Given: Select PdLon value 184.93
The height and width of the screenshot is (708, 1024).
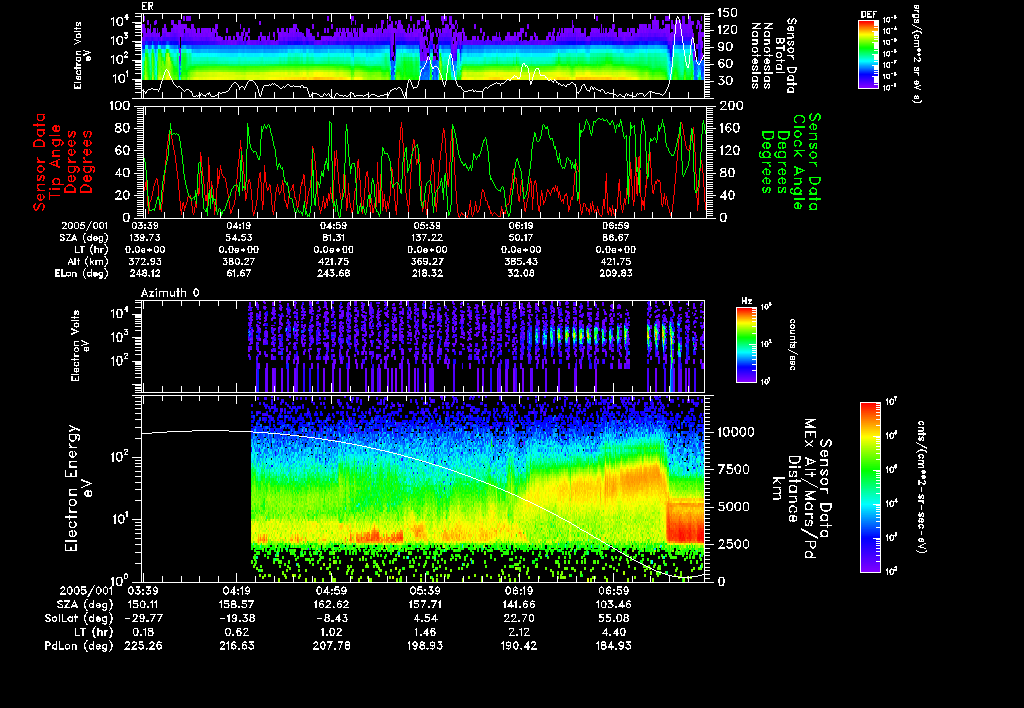Looking at the screenshot, I should (x=613, y=645).
